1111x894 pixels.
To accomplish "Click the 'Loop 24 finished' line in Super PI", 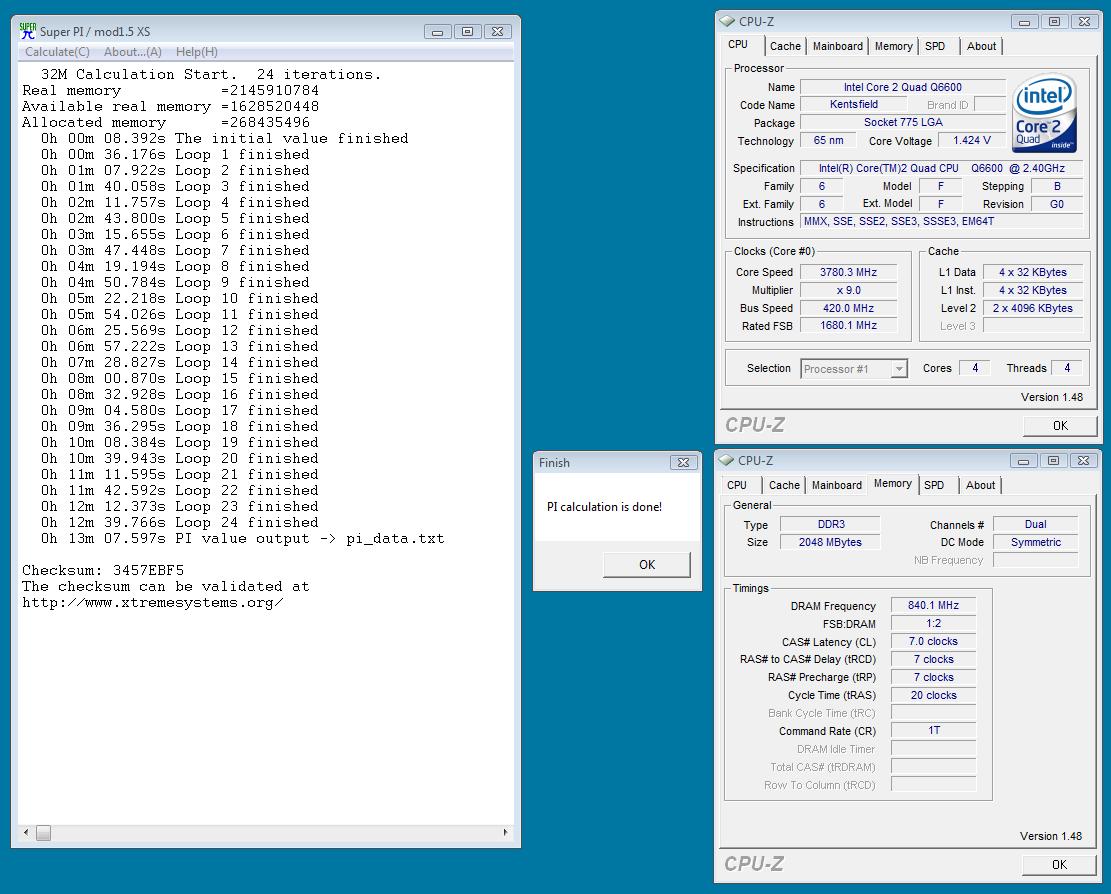I will point(179,523).
